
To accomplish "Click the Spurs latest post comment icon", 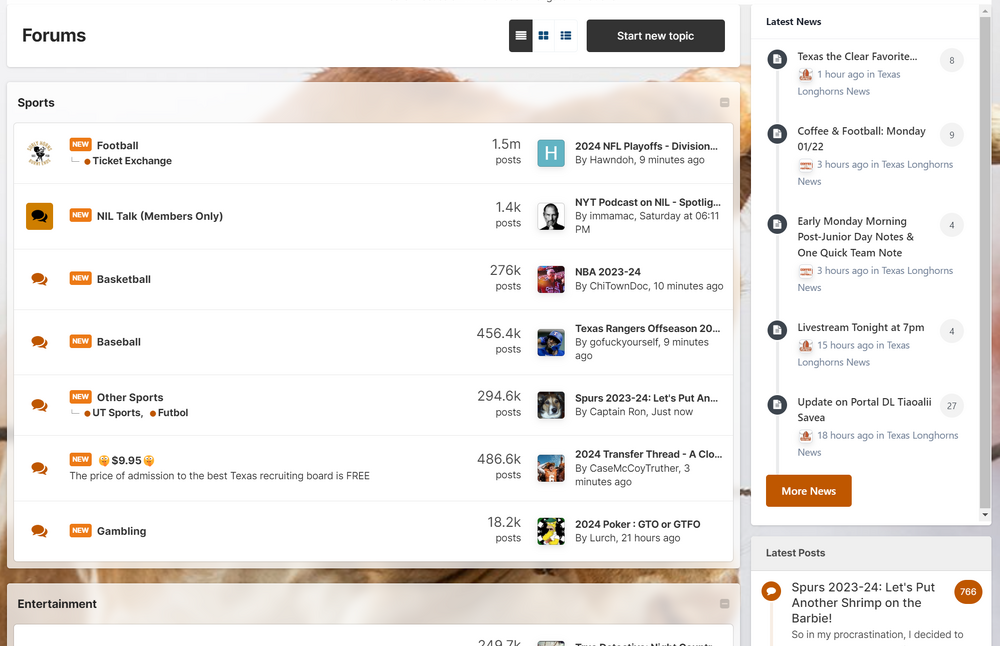I will pos(771,591).
